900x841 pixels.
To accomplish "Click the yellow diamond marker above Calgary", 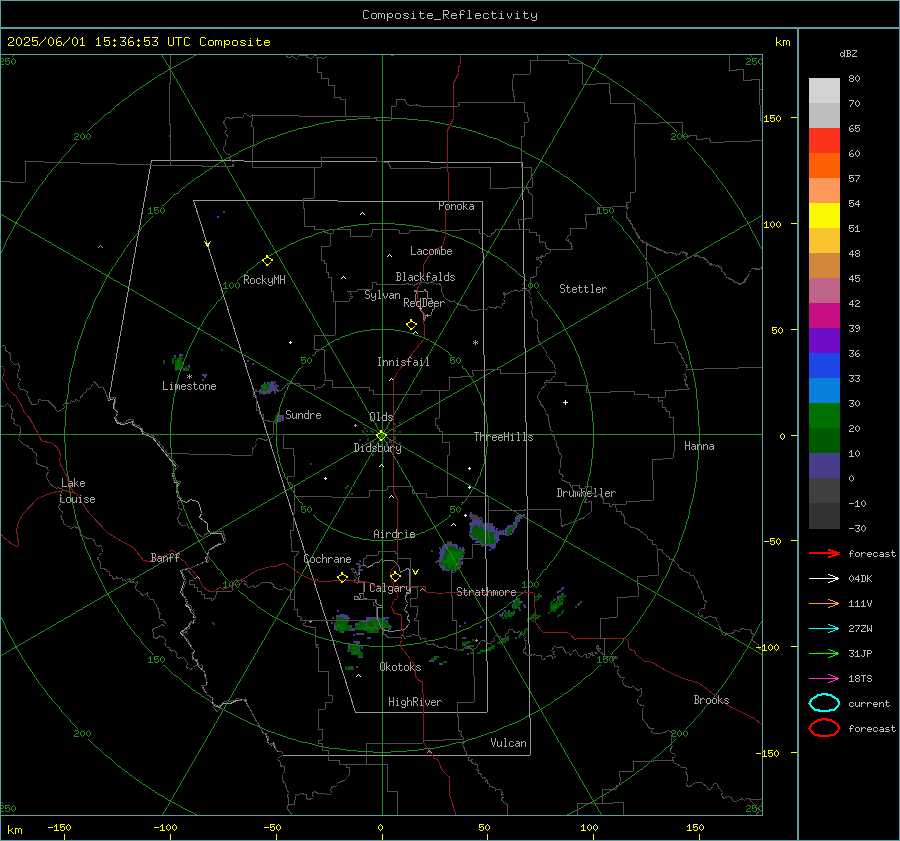I will click(395, 576).
